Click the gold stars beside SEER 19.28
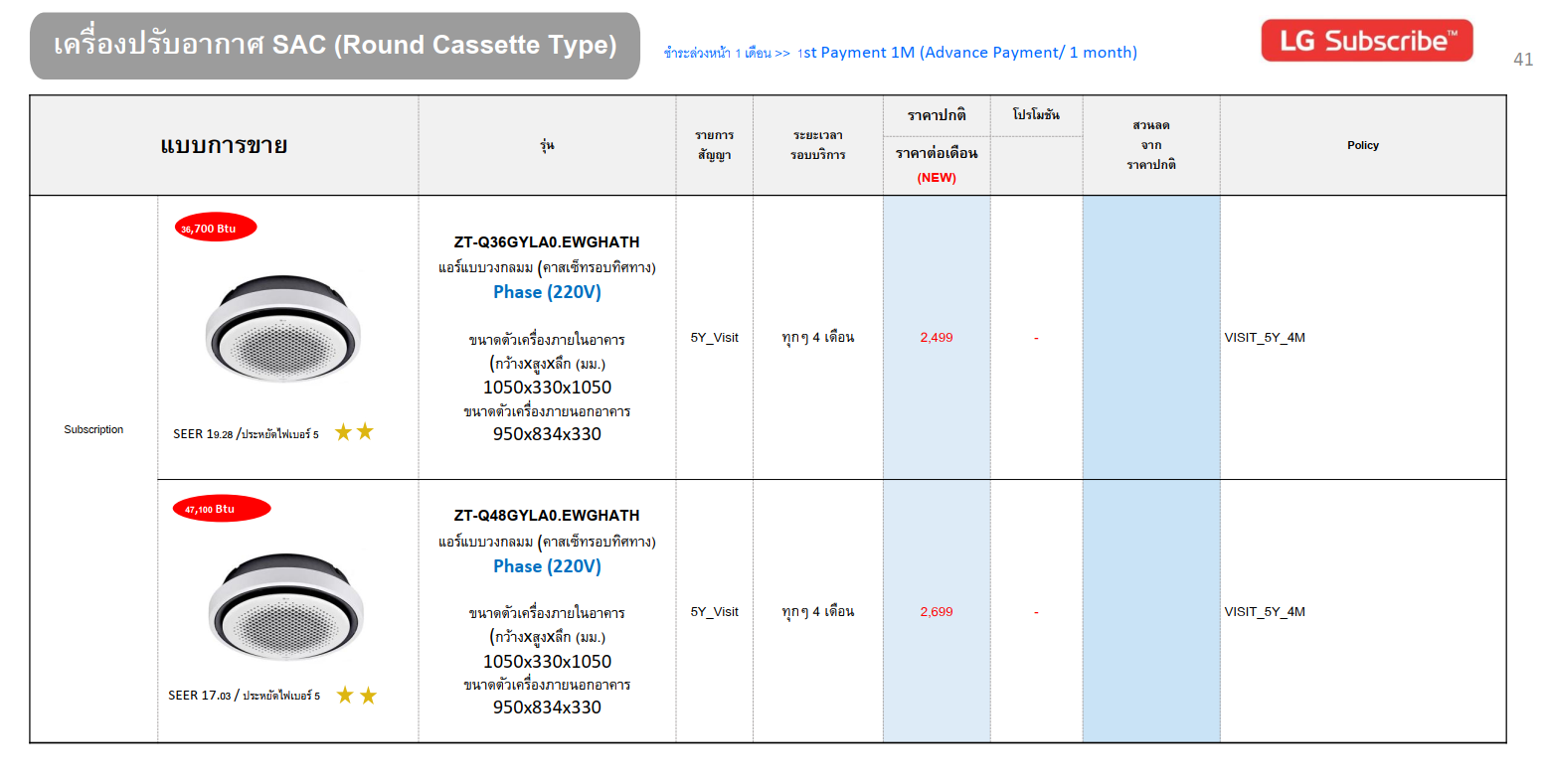 click(x=354, y=432)
